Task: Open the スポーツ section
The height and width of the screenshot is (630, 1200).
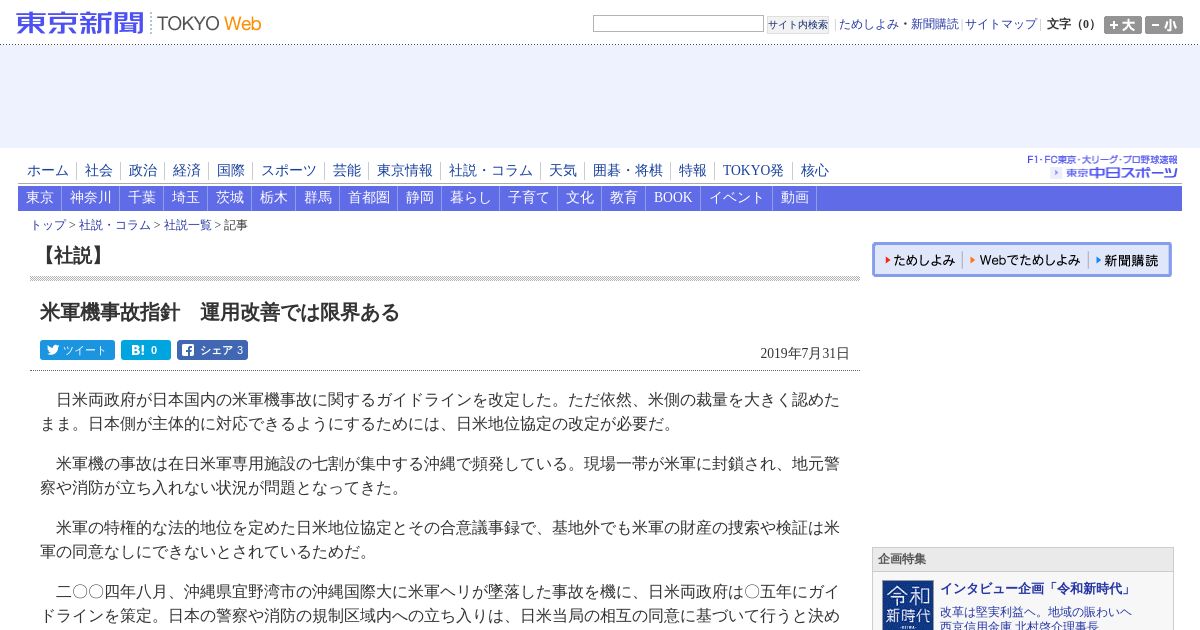Action: pyautogui.click(x=289, y=171)
